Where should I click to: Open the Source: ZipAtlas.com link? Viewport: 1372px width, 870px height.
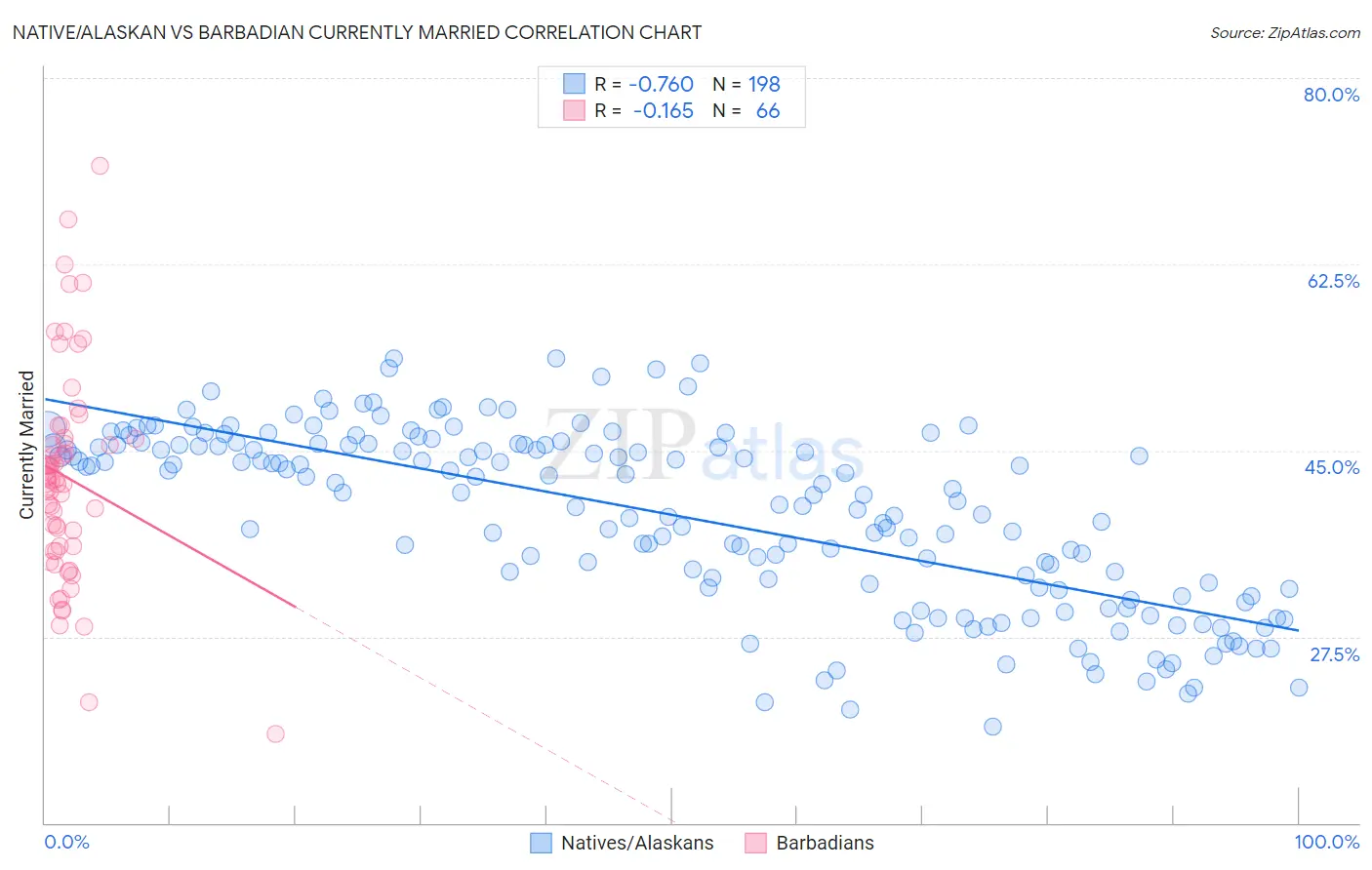1285,32
